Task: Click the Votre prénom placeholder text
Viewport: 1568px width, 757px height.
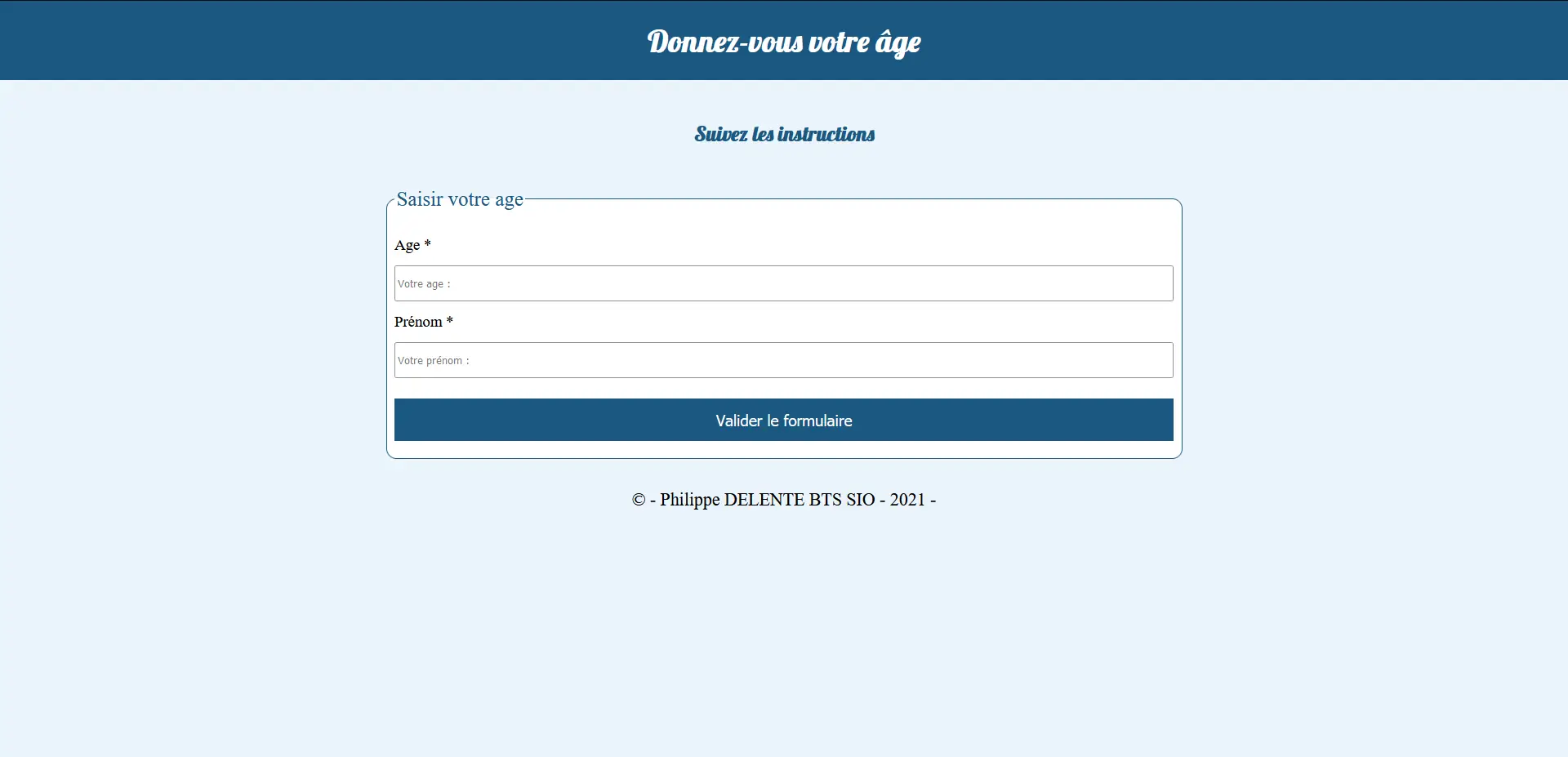Action: pyautogui.click(x=433, y=361)
